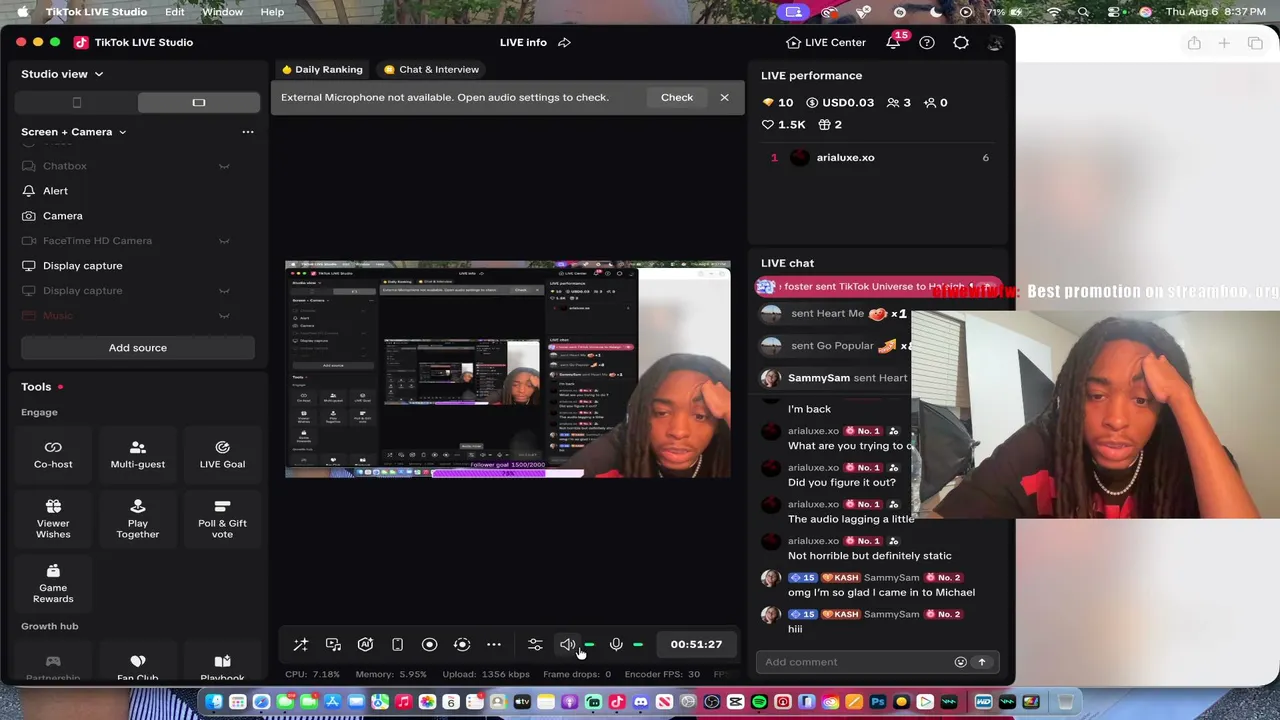Open Co-host tool
Image resolution: width=1280 pixels, height=720 pixels.
(x=53, y=454)
